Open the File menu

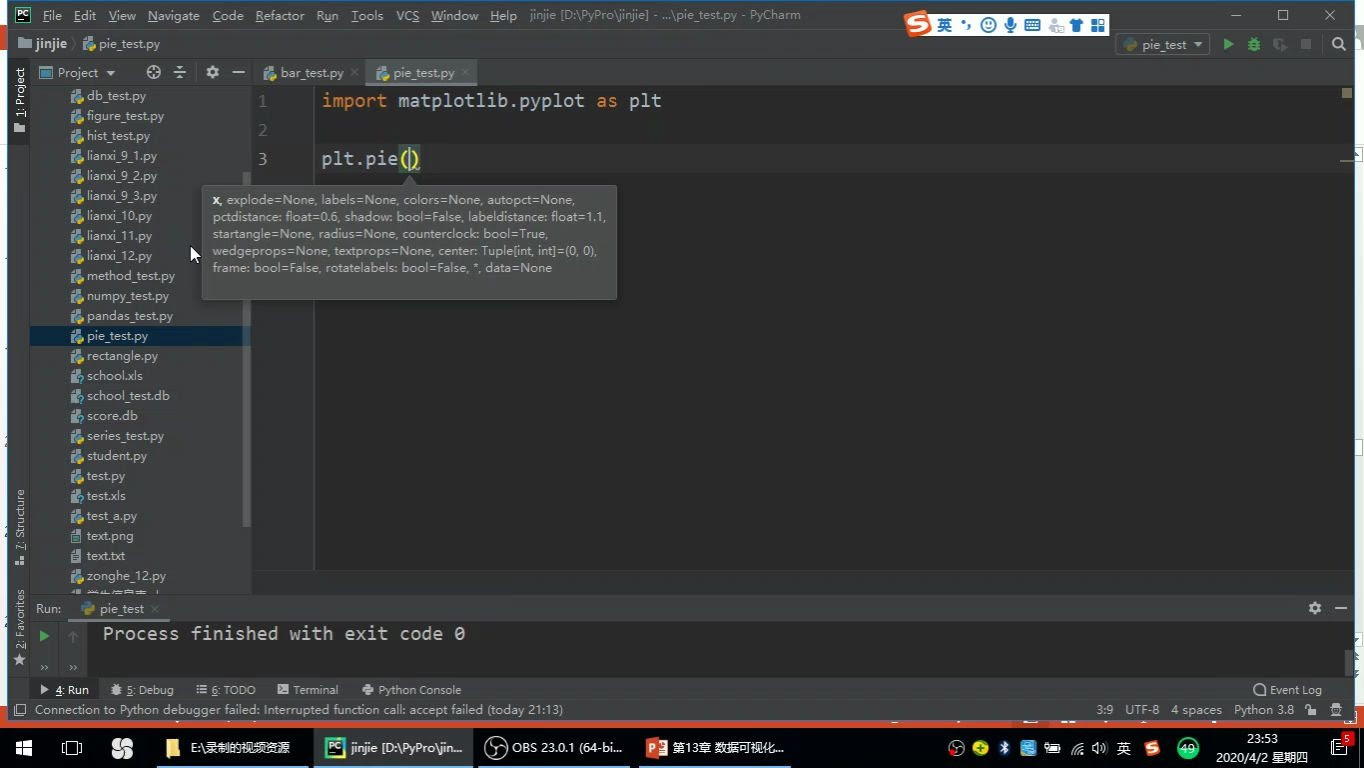click(52, 16)
